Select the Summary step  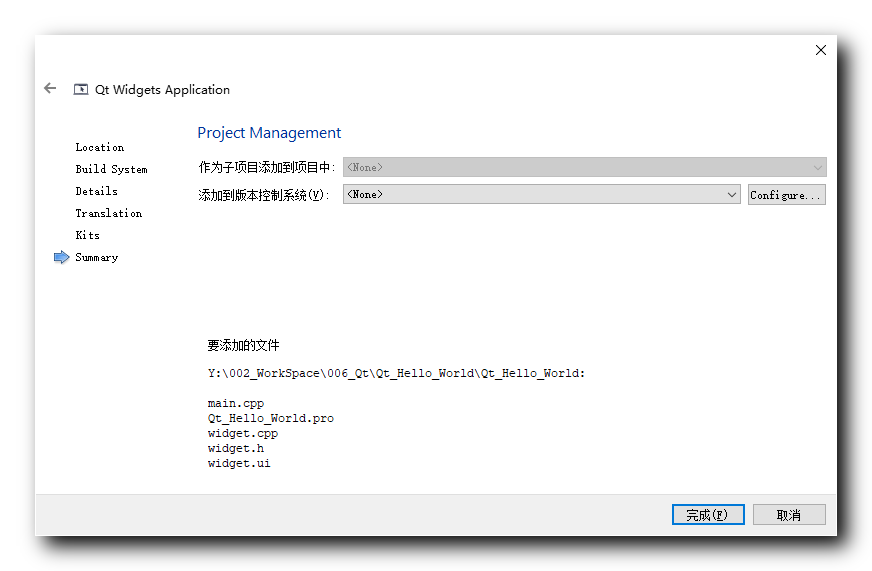tap(97, 257)
